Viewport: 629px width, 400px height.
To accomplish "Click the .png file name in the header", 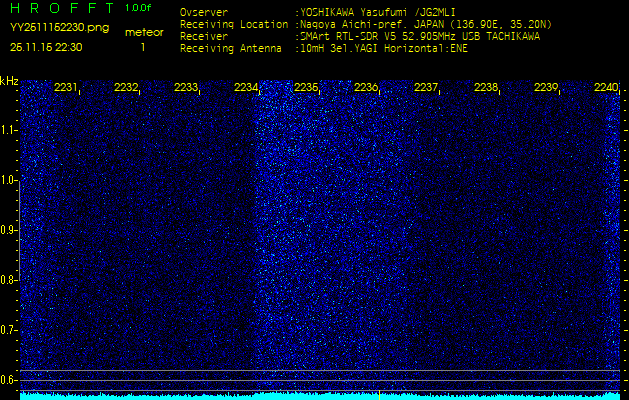I will click(x=59, y=28).
